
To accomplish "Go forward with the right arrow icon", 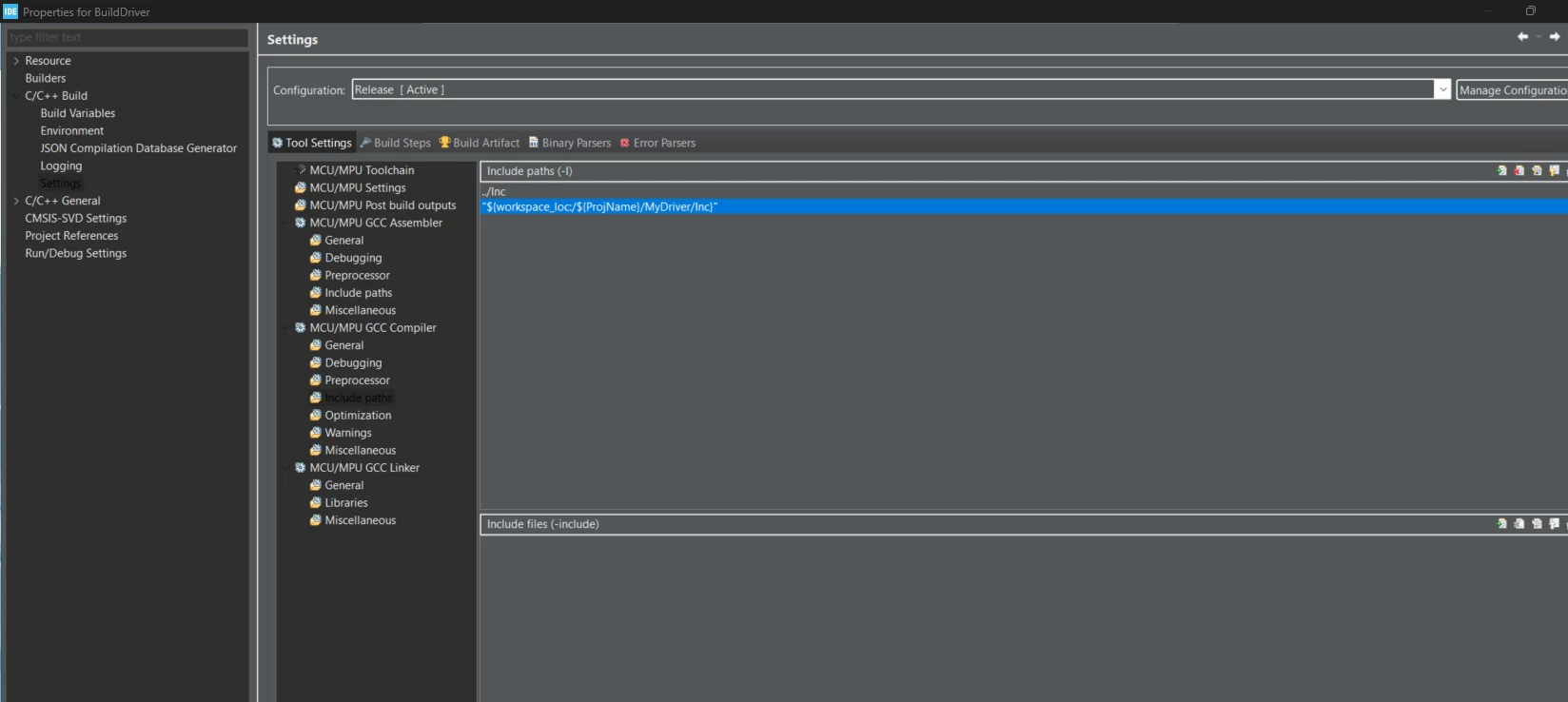I will coord(1555,37).
